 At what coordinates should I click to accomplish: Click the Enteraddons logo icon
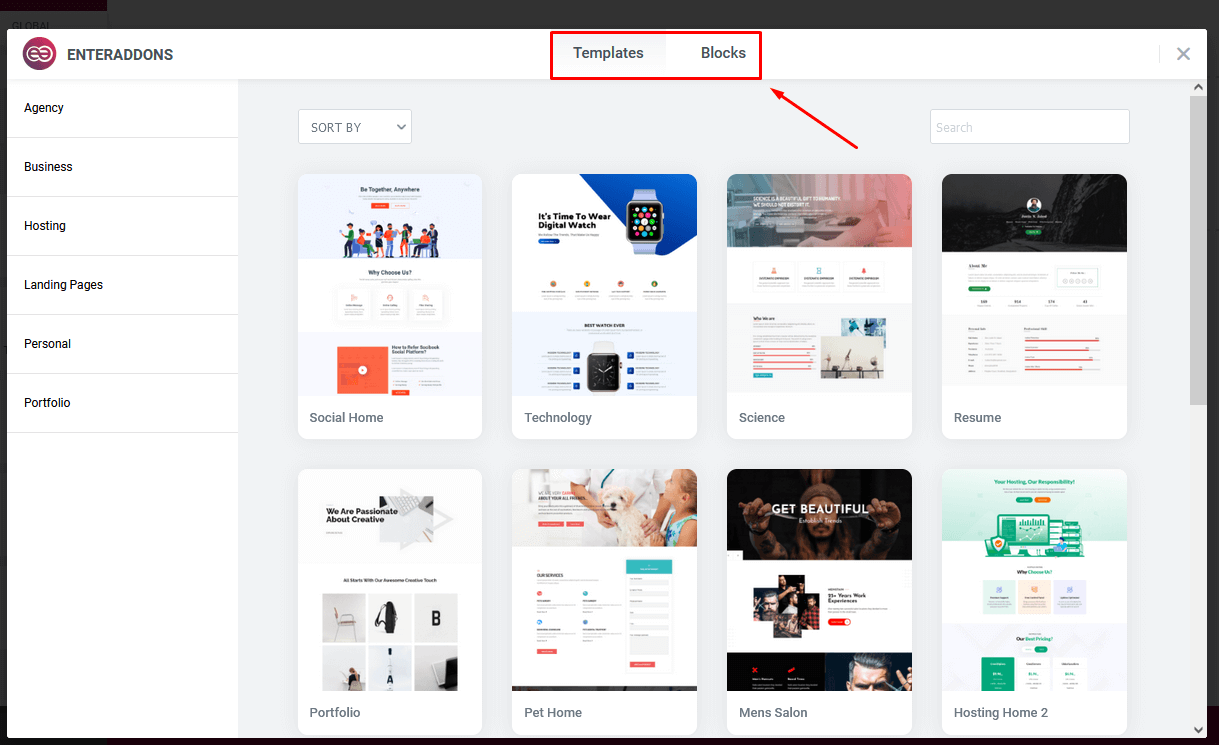[39, 54]
